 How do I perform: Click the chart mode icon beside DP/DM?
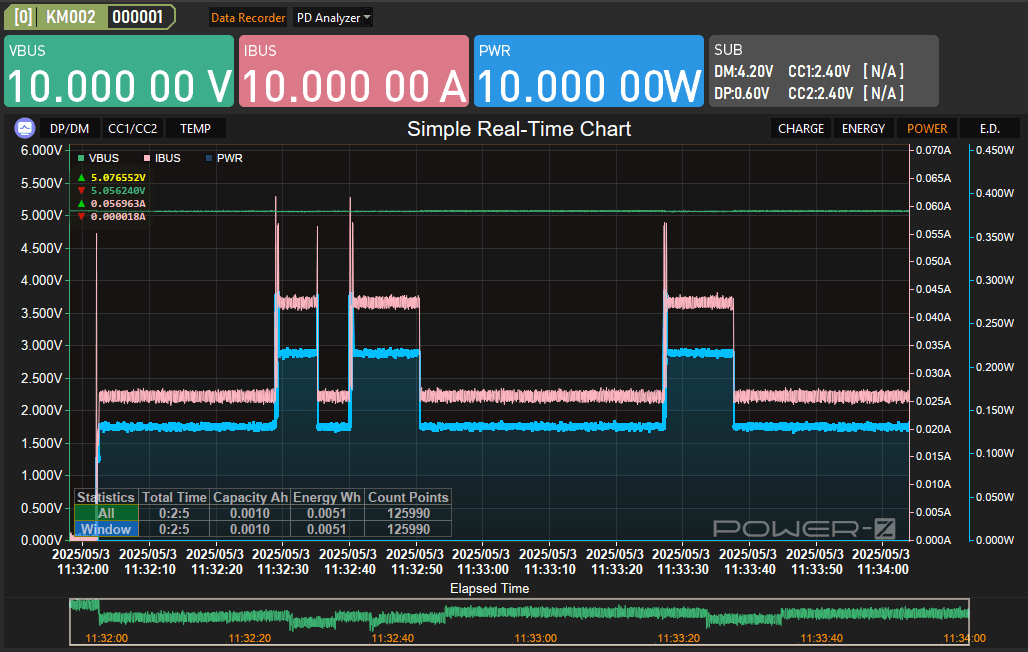(25, 128)
